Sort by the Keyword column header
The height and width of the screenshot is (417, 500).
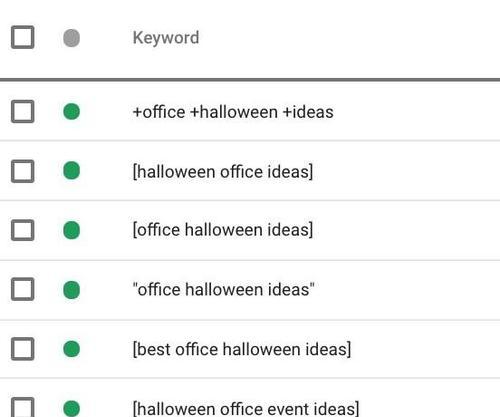166,38
